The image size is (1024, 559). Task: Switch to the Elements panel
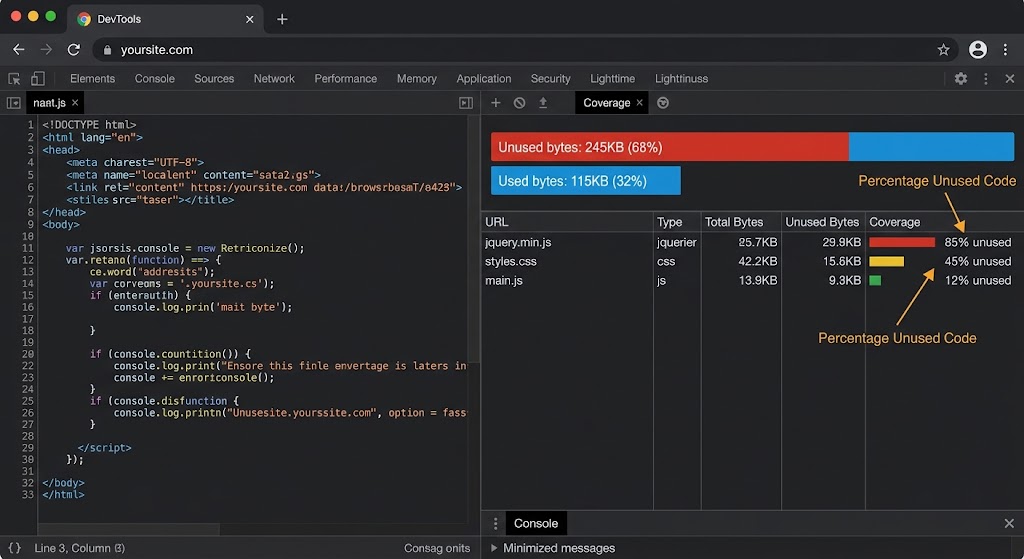pyautogui.click(x=92, y=78)
